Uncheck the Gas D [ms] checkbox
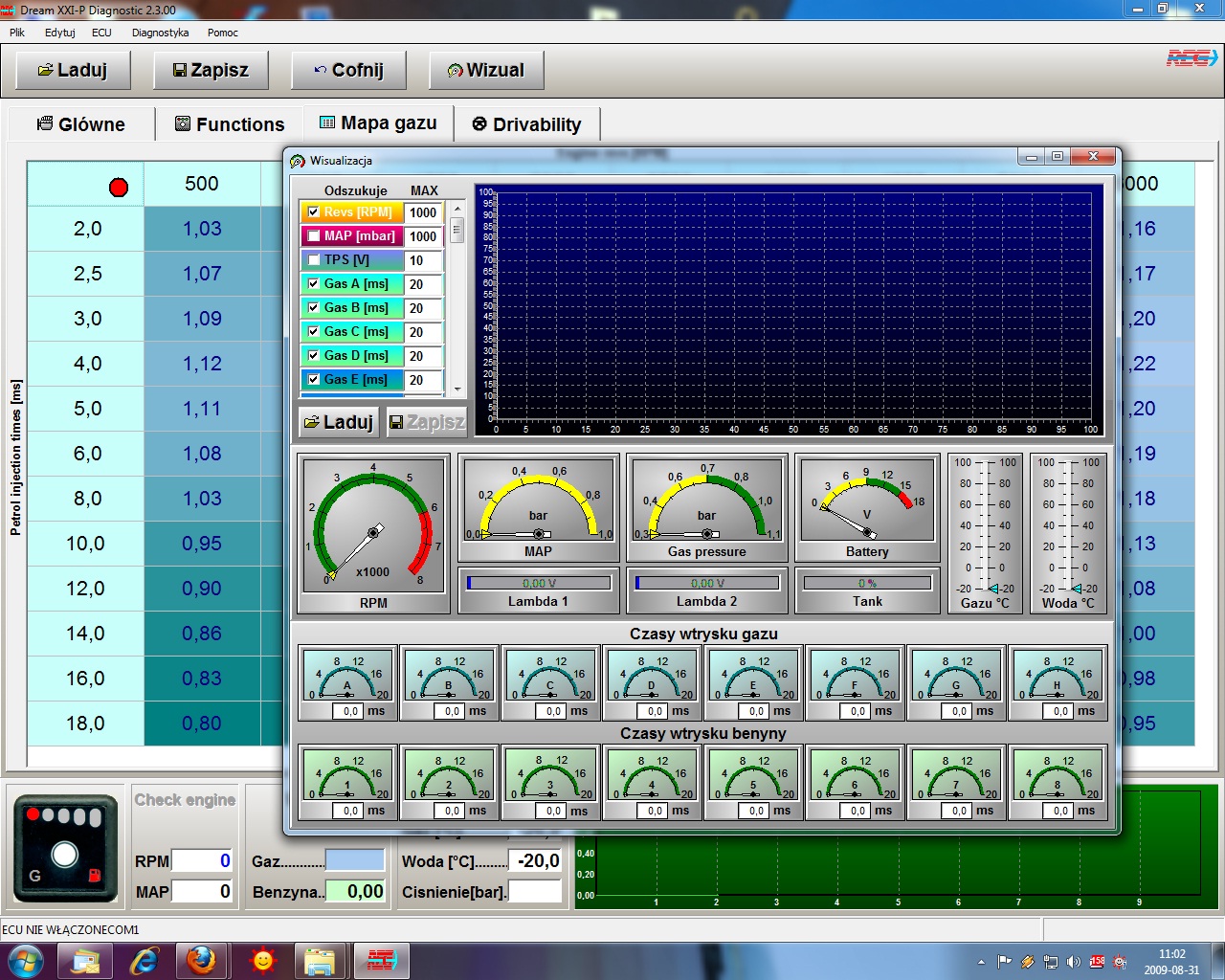1225x980 pixels. click(313, 356)
